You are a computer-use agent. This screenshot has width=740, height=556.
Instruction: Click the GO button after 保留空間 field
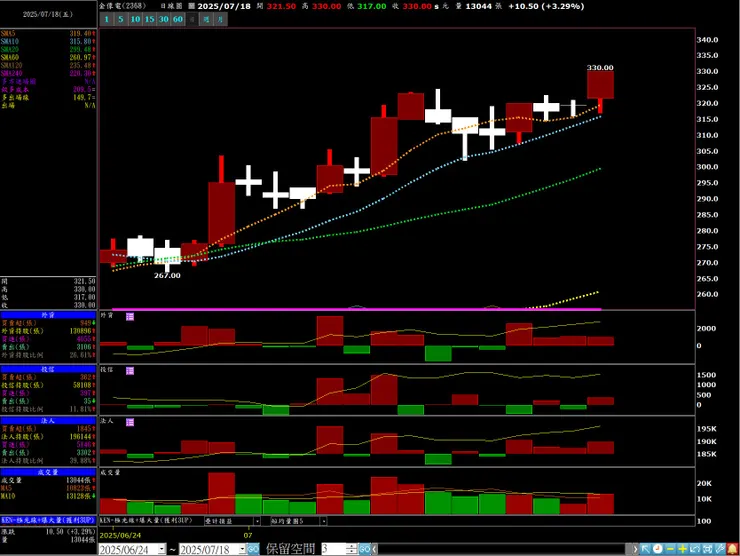pos(364,549)
